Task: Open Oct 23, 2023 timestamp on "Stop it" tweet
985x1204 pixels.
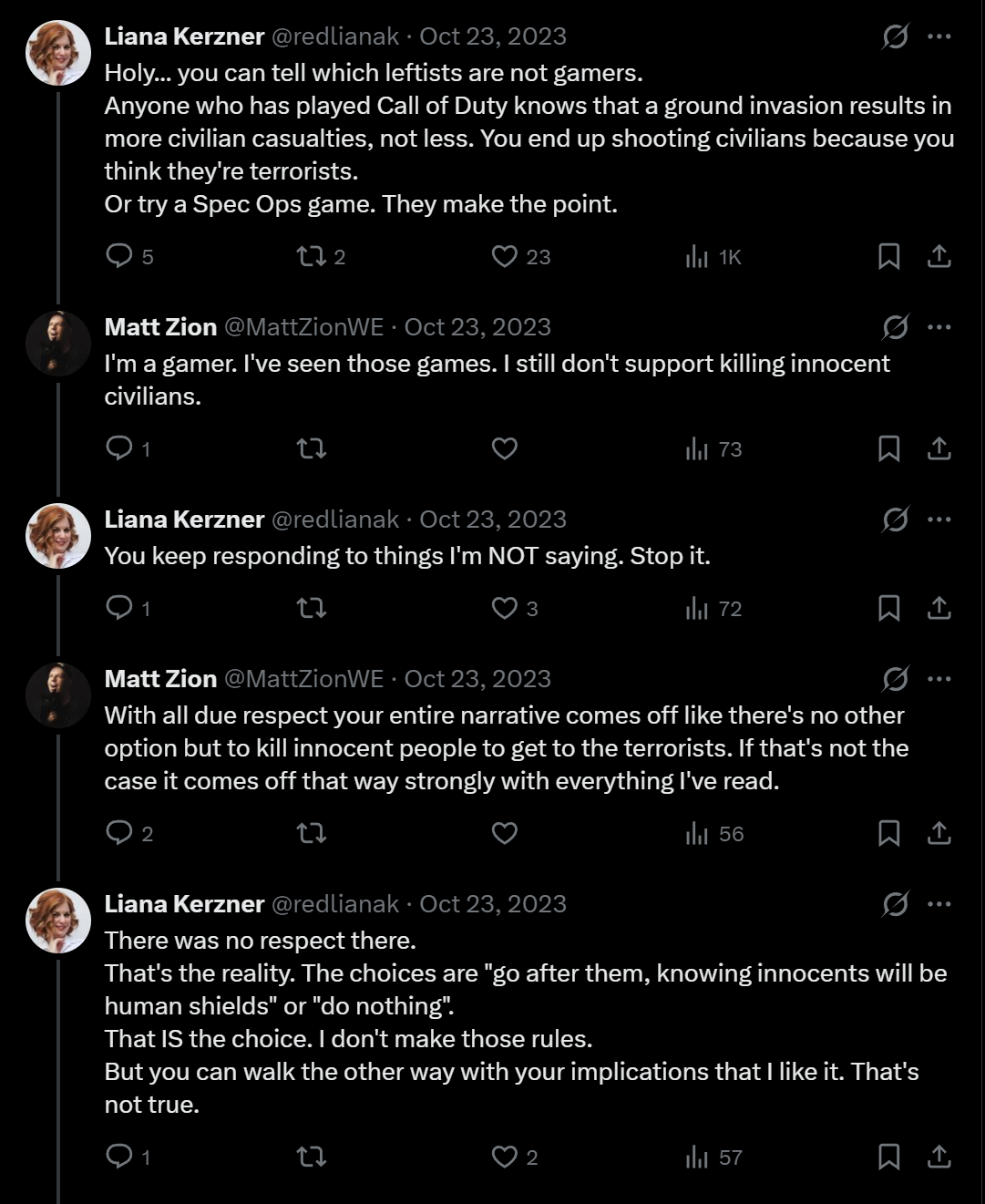Action: 493,520
